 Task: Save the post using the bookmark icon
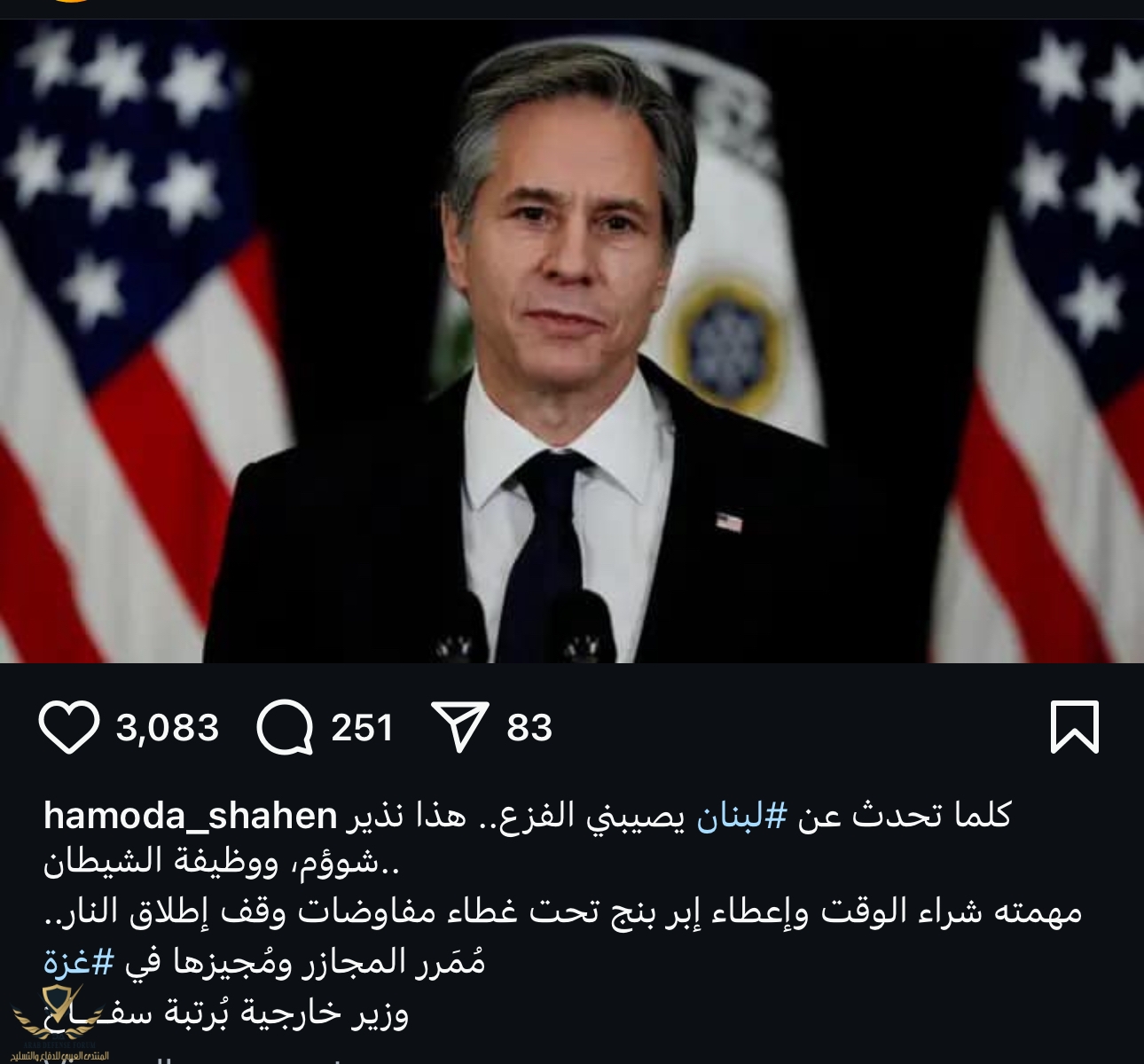[x=1075, y=727]
